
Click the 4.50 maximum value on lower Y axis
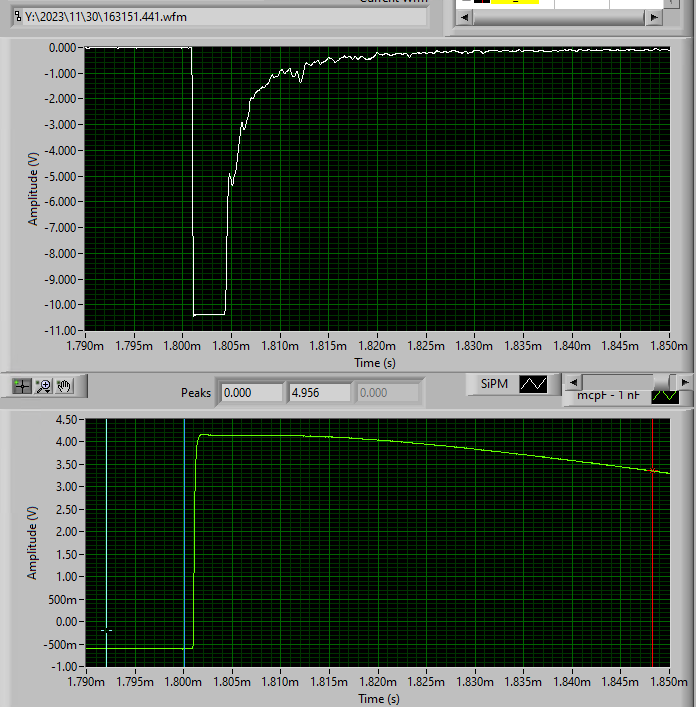[66, 420]
